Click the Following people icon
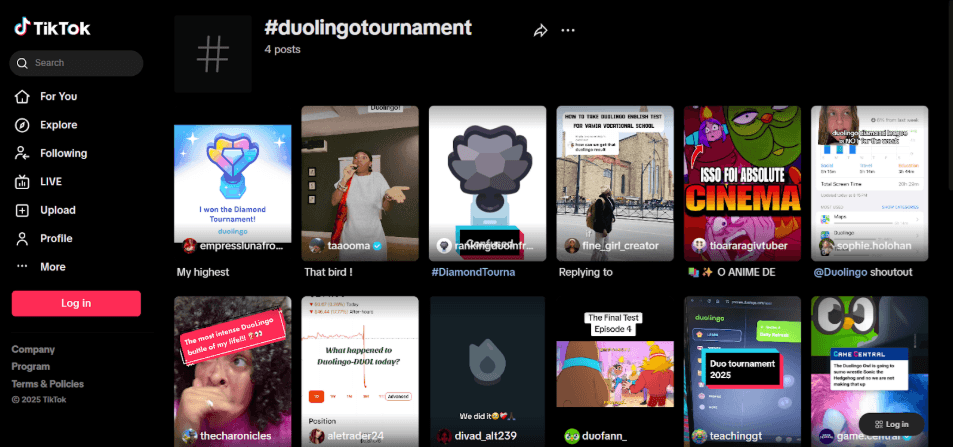 pyautogui.click(x=22, y=153)
